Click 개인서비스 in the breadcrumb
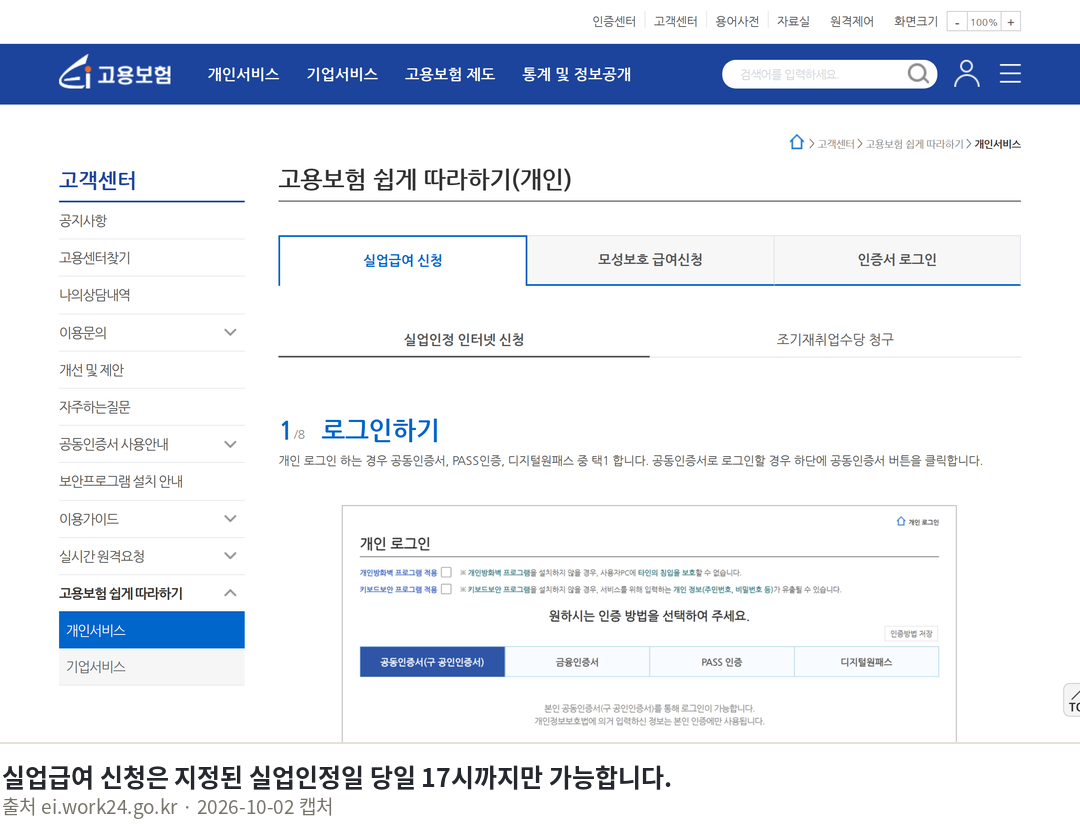The image size is (1080, 829). tap(997, 144)
